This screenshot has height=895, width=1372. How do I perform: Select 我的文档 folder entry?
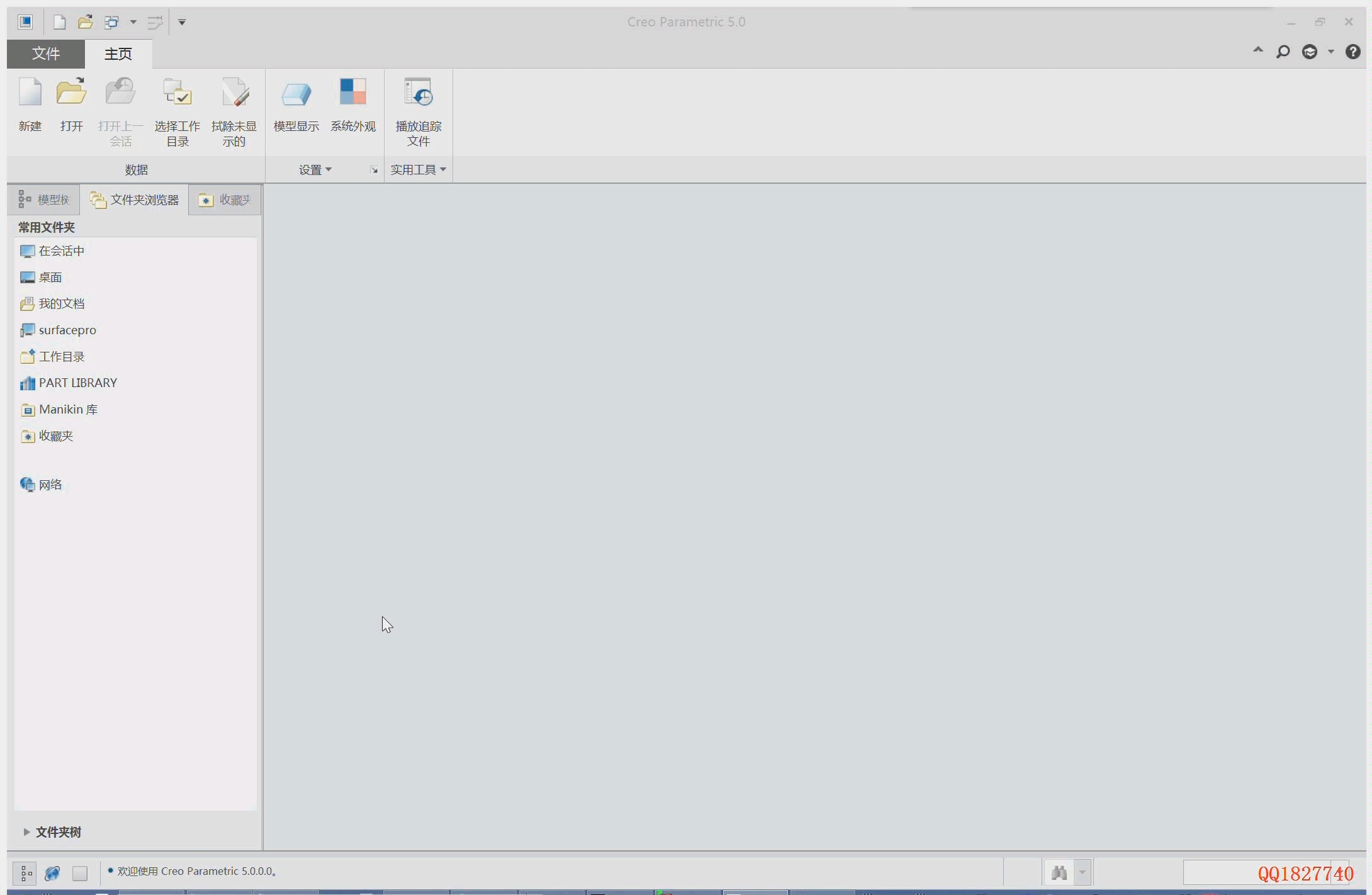click(x=135, y=304)
